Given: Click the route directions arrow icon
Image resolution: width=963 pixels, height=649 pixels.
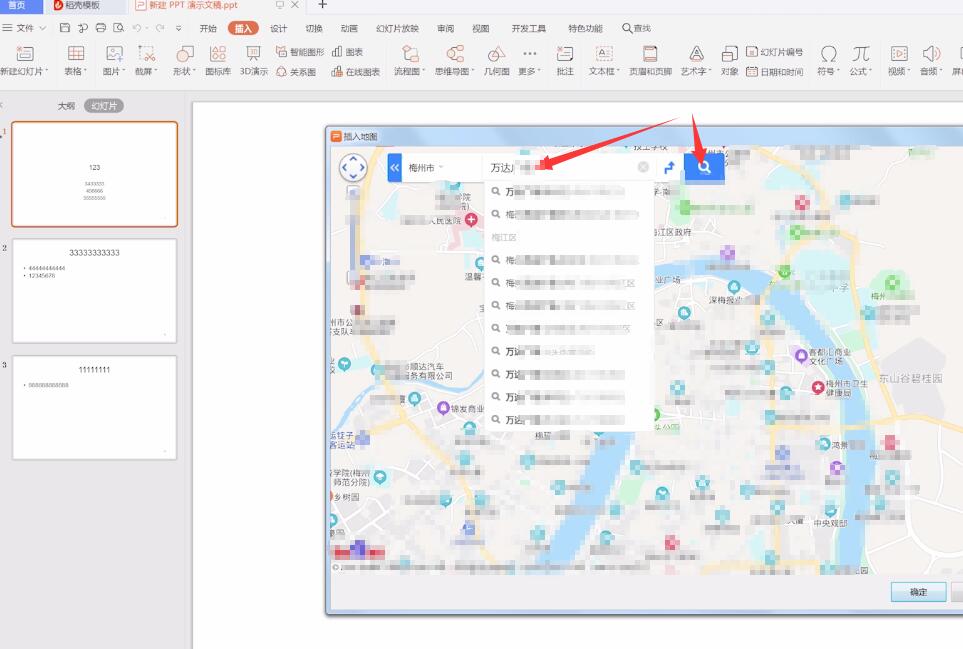Looking at the screenshot, I should tap(669, 167).
